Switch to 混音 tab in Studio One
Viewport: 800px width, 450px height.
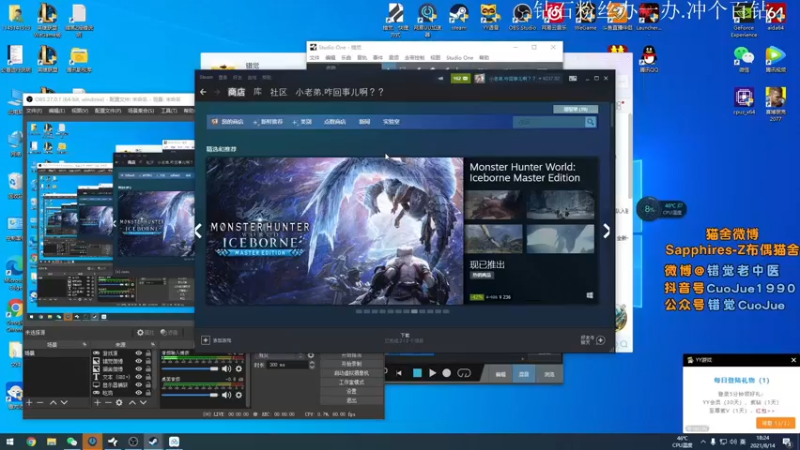[x=523, y=374]
